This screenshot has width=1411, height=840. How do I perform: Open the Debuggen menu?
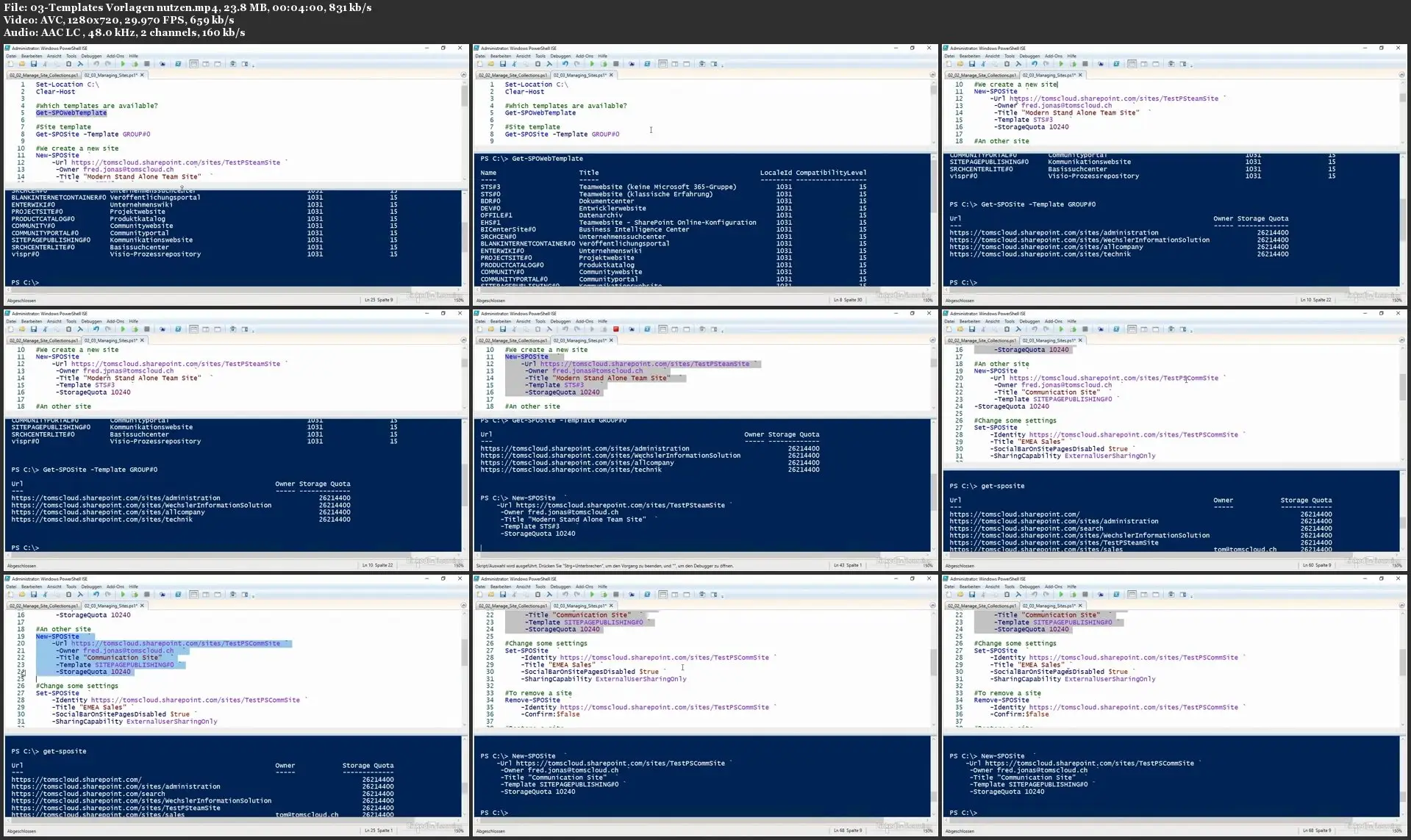click(x=91, y=56)
